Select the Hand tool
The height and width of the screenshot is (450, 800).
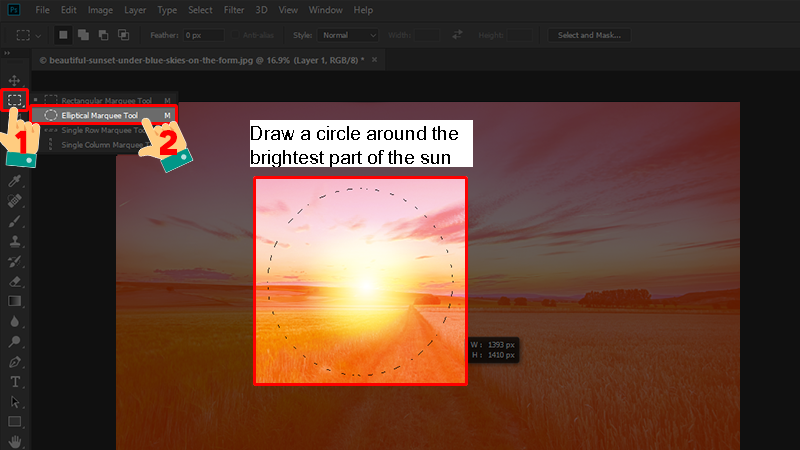click(x=14, y=441)
